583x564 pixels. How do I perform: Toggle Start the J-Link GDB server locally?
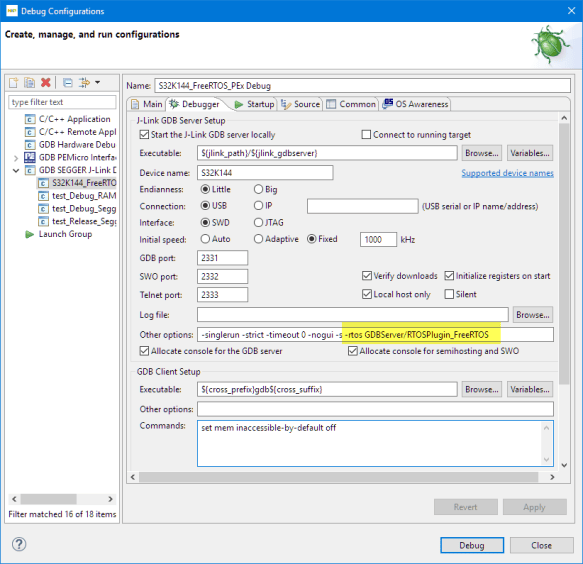coord(144,135)
